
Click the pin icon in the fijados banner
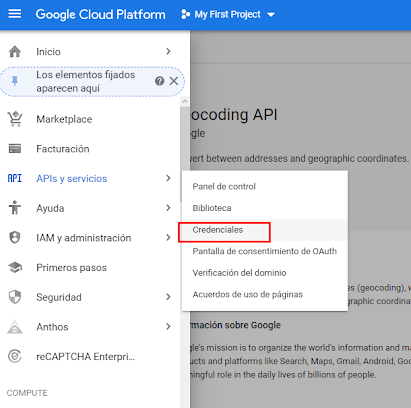(x=15, y=81)
